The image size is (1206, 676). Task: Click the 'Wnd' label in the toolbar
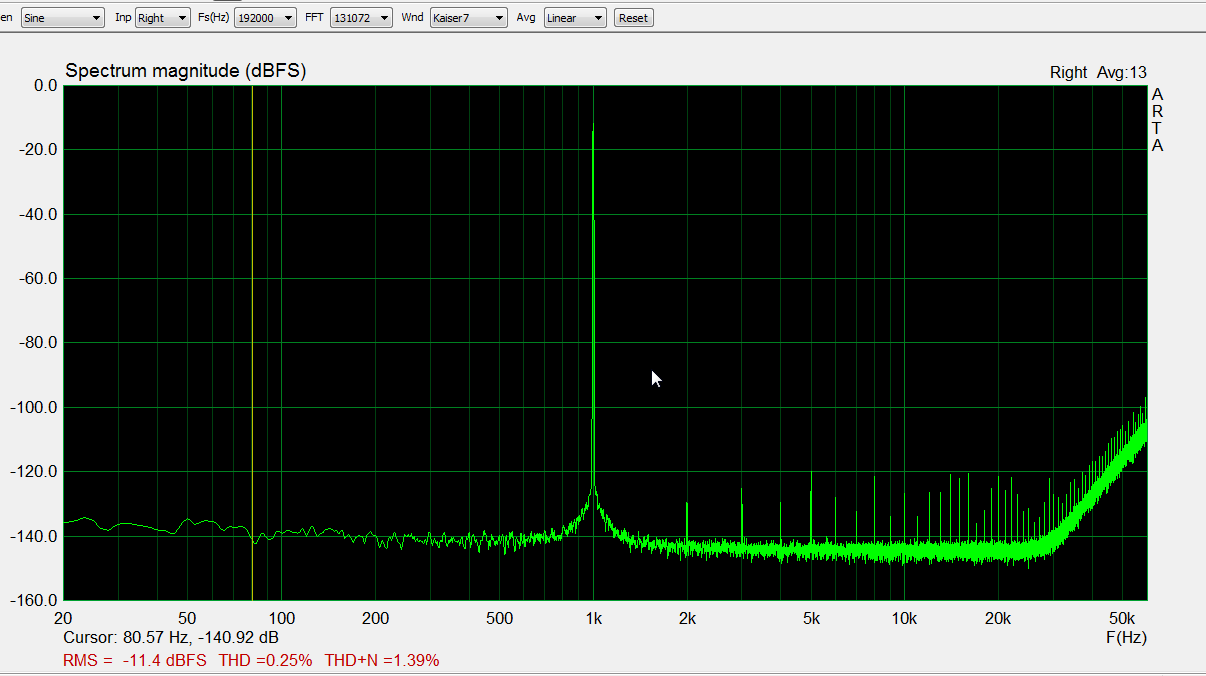coord(412,18)
